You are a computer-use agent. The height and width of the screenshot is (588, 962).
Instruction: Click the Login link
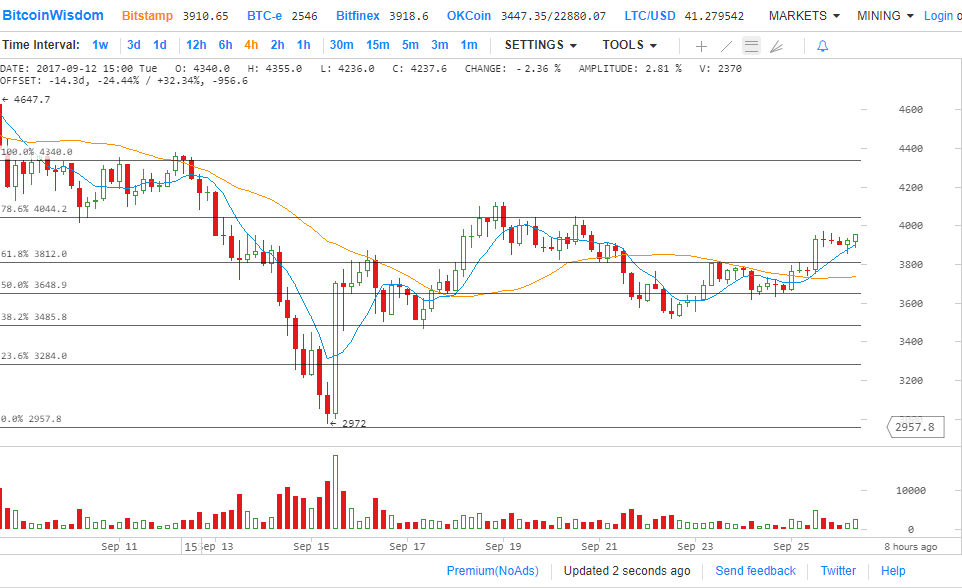pos(938,16)
